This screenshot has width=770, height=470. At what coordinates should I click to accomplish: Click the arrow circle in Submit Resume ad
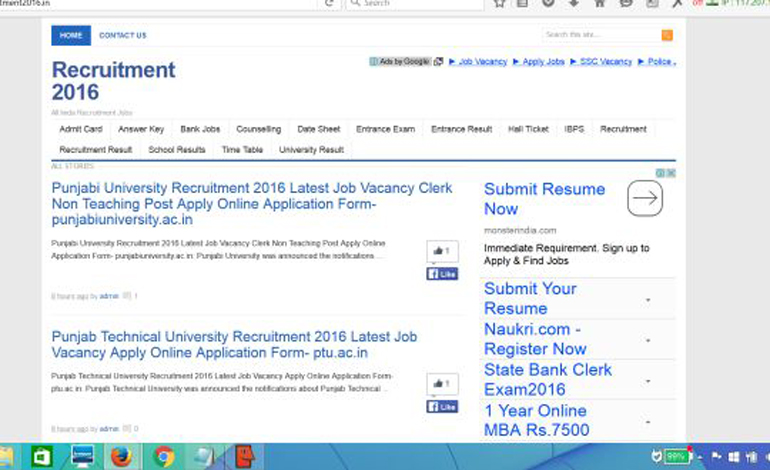(645, 198)
